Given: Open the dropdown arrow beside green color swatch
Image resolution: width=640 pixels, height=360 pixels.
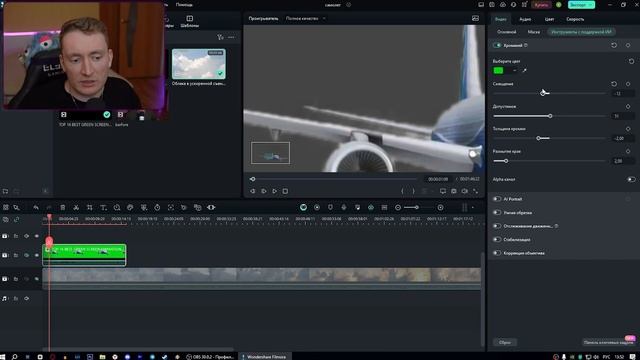Looking at the screenshot, I should 514,71.
